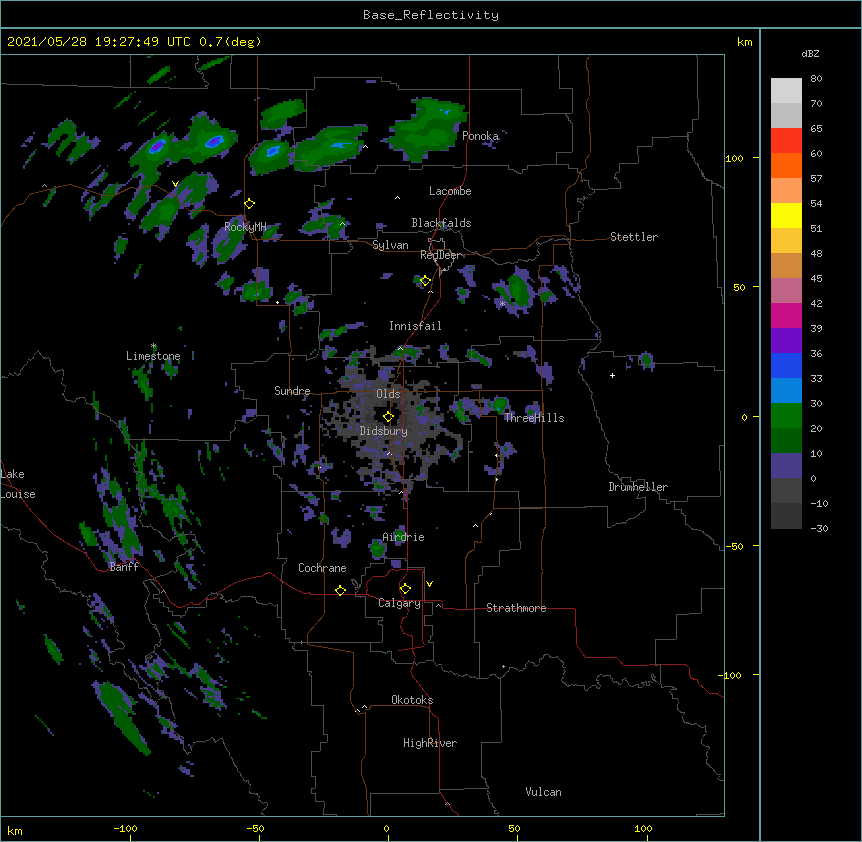Select the Sundre label

tap(292, 391)
